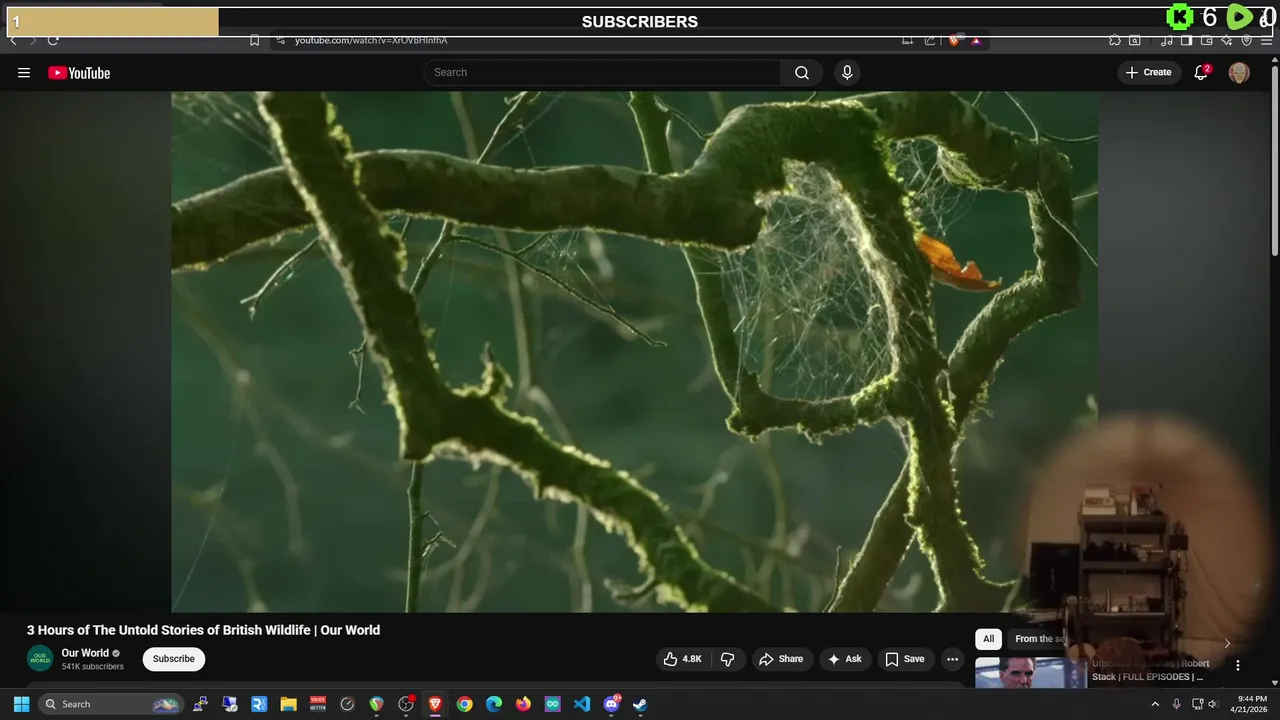The height and width of the screenshot is (720, 1280).
Task: Dislike the video with thumbs-down button
Action: click(728, 659)
